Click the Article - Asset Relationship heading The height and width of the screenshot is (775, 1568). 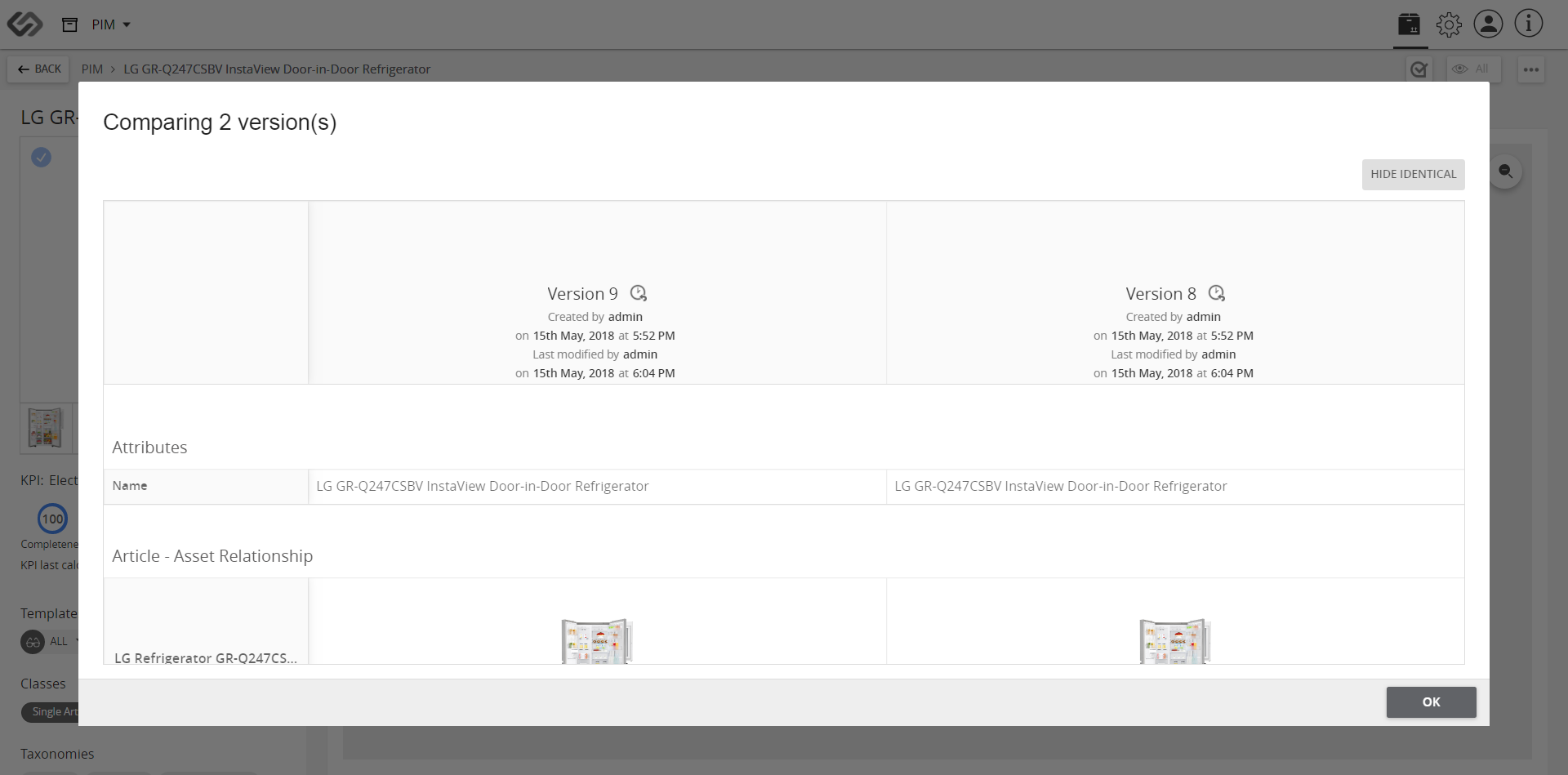click(212, 556)
